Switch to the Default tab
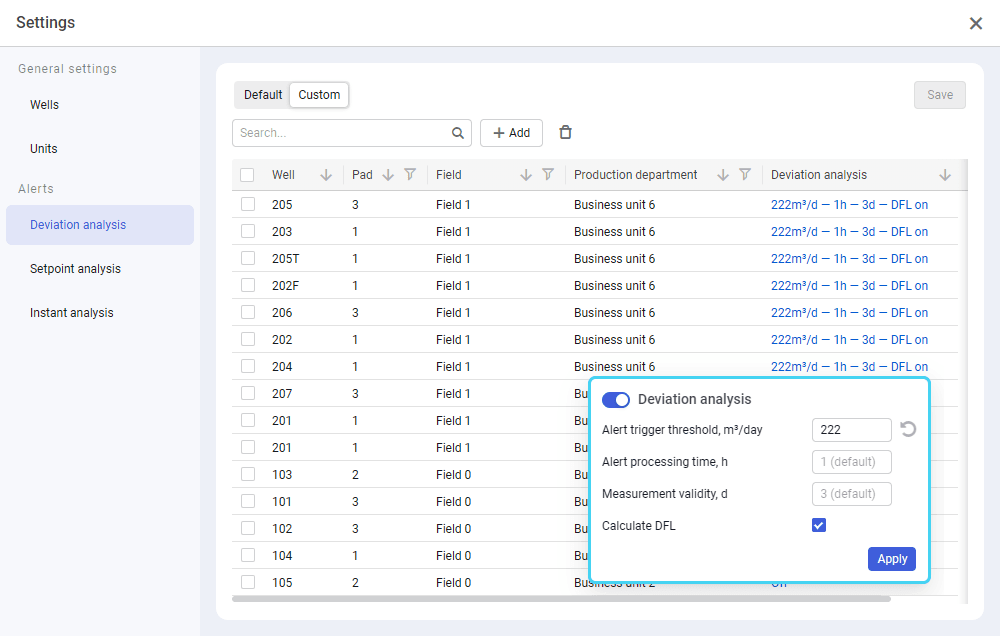The height and width of the screenshot is (636, 1000). [263, 94]
